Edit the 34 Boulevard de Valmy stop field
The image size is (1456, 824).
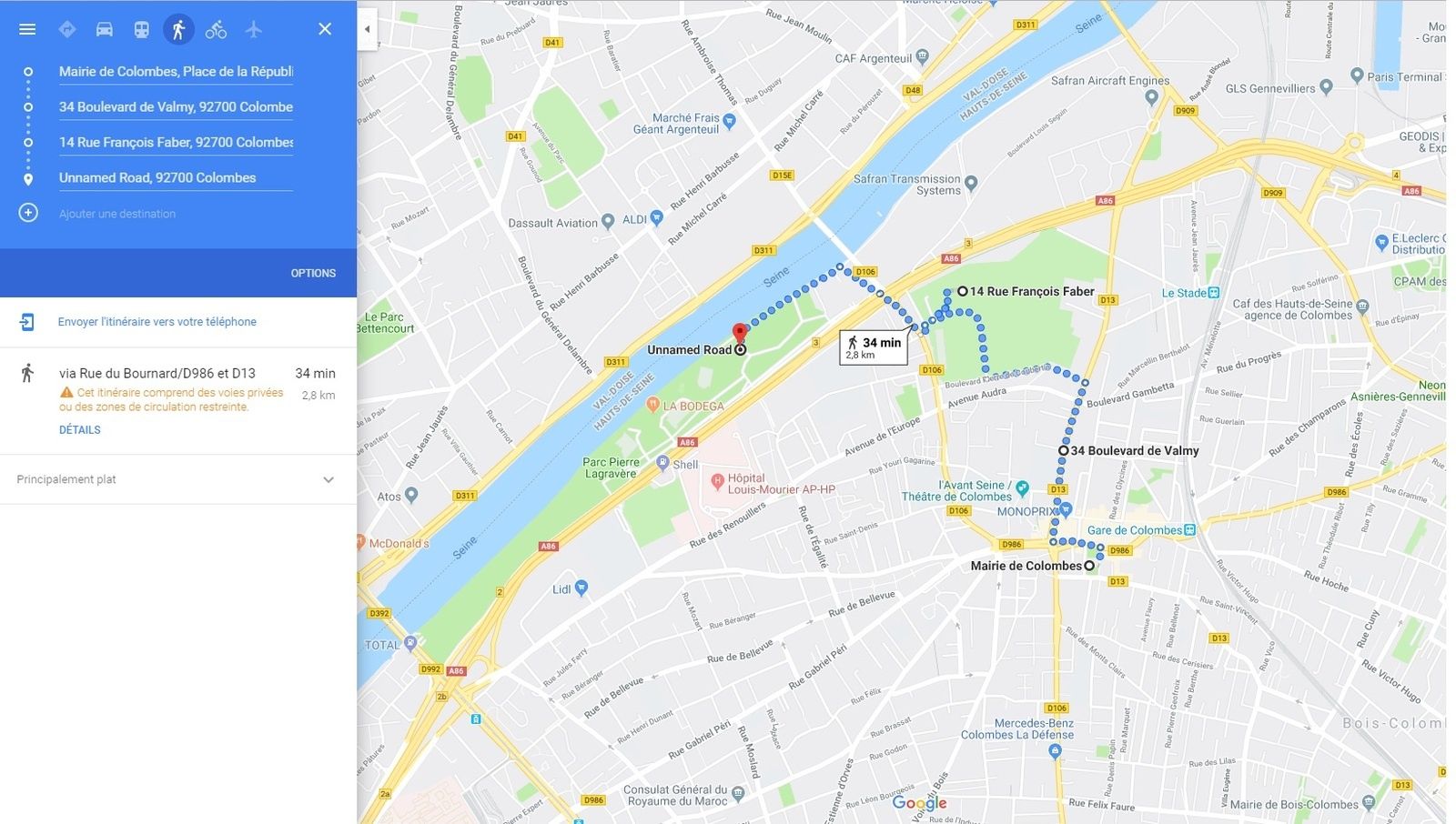[x=176, y=106]
